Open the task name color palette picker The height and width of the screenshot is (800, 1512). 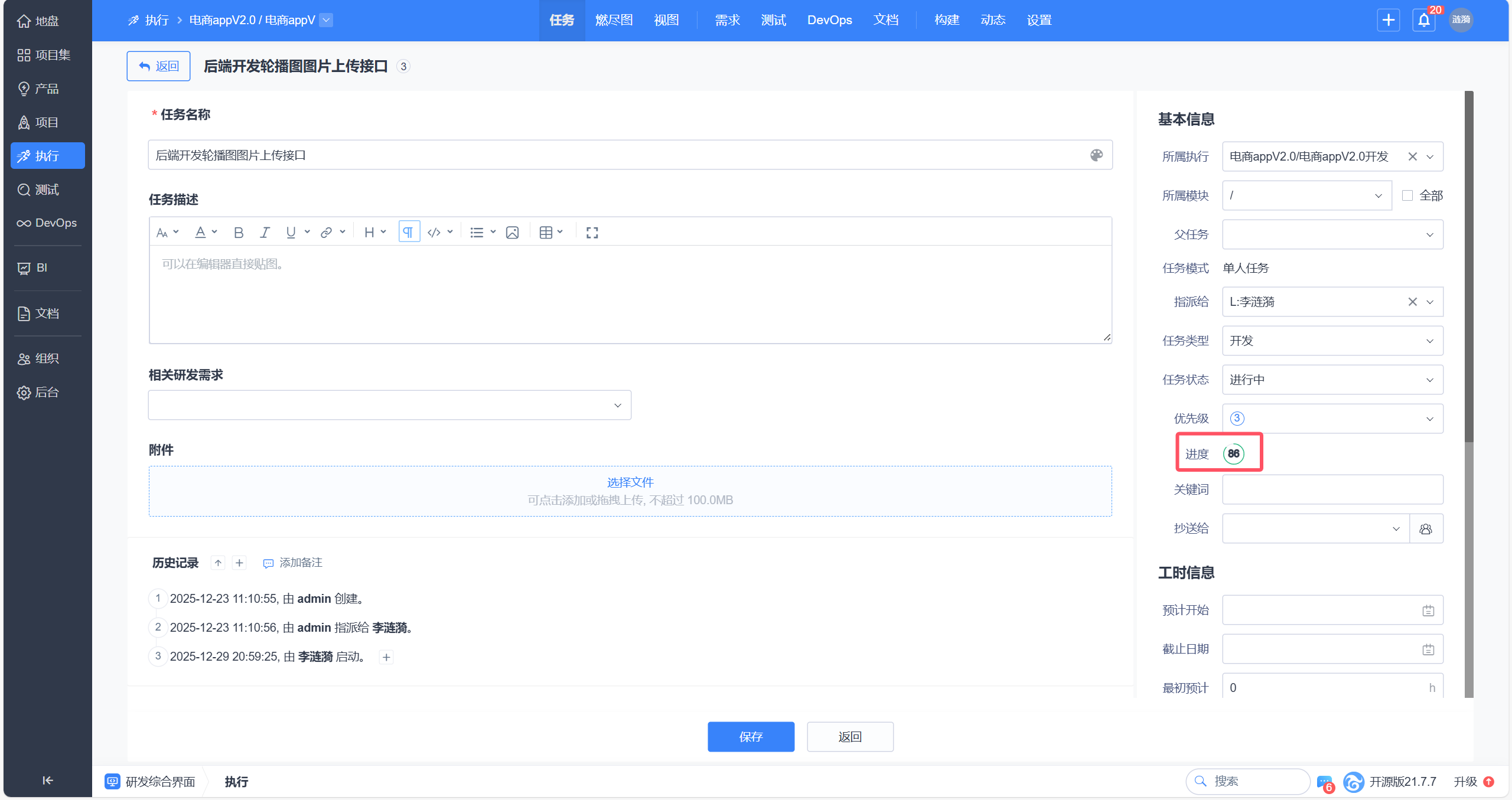coord(1096,155)
